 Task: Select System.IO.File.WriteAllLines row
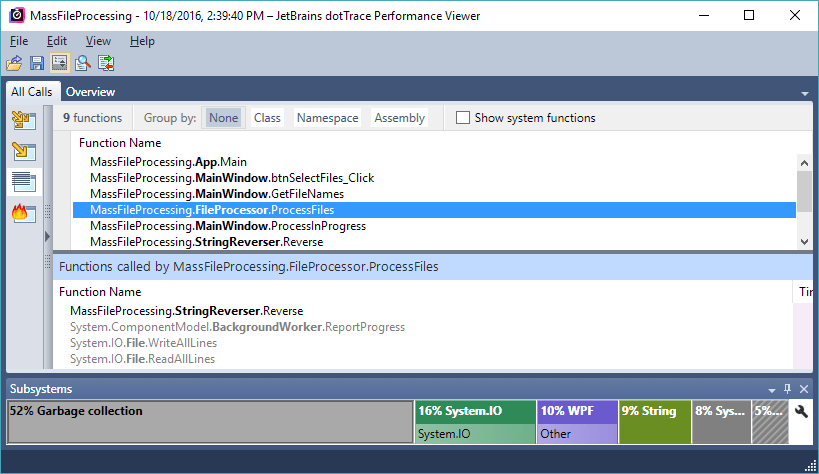423,343
